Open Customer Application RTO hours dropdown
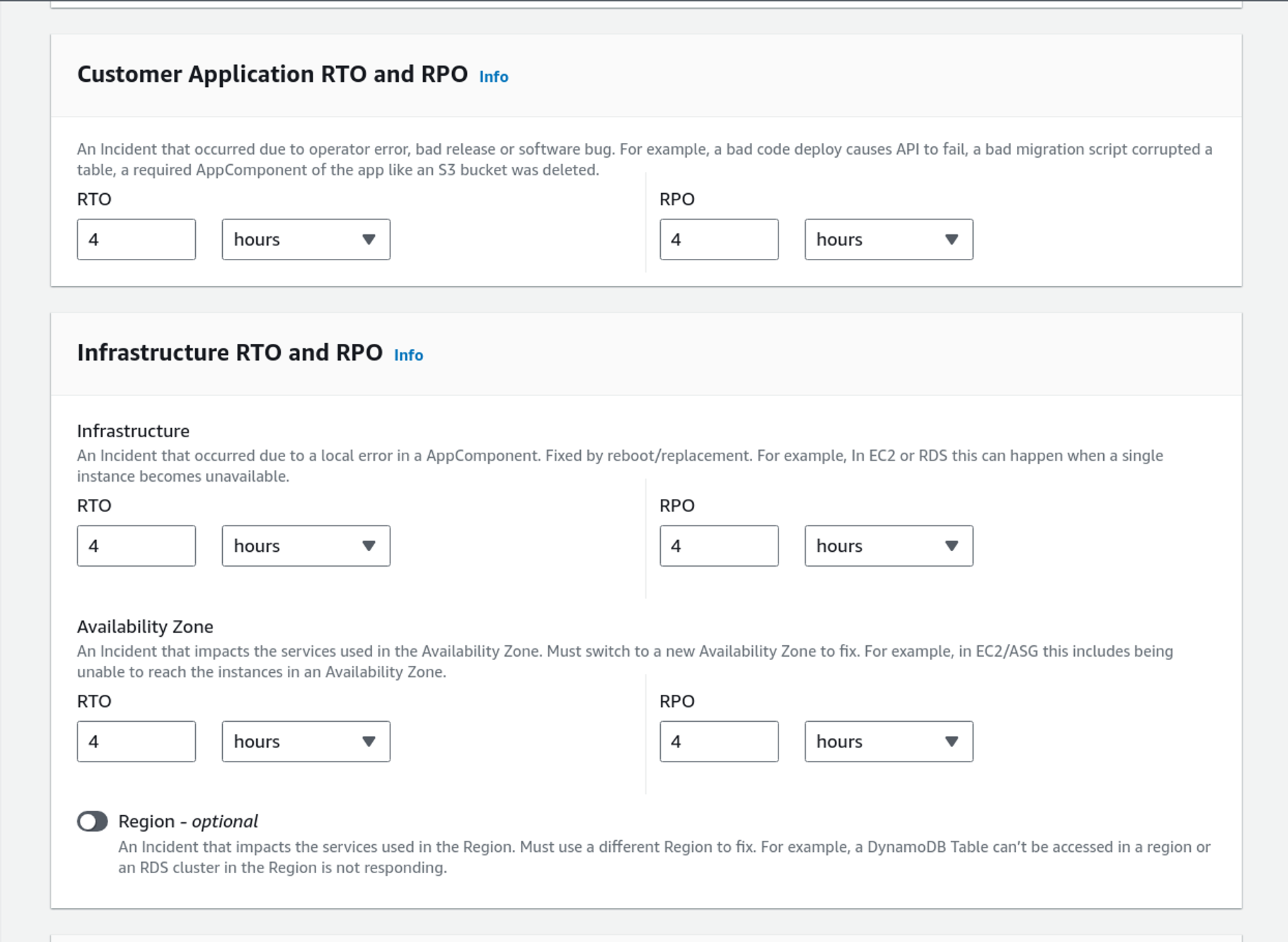This screenshot has width=1288, height=942. click(305, 240)
